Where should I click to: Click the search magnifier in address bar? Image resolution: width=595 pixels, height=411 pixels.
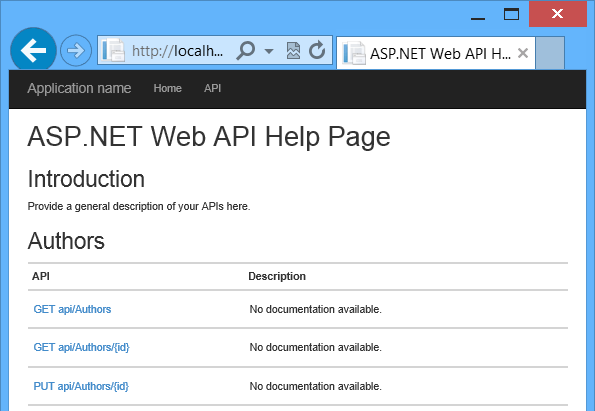pyautogui.click(x=245, y=50)
